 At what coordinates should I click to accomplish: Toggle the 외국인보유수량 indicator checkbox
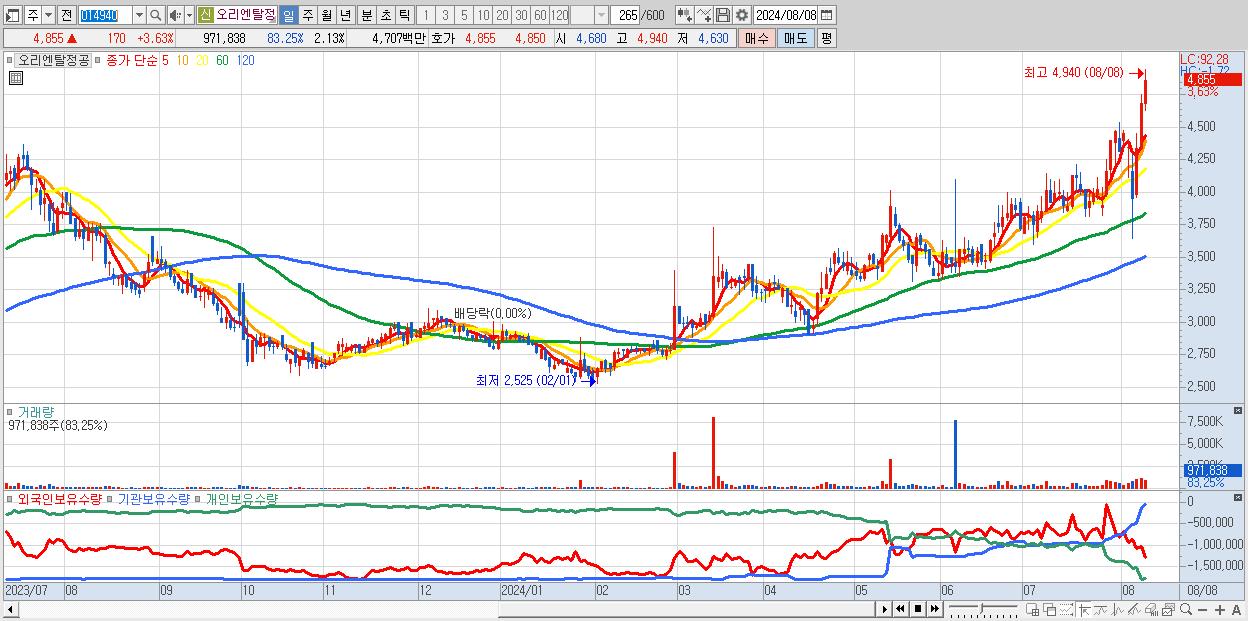tap(11, 498)
